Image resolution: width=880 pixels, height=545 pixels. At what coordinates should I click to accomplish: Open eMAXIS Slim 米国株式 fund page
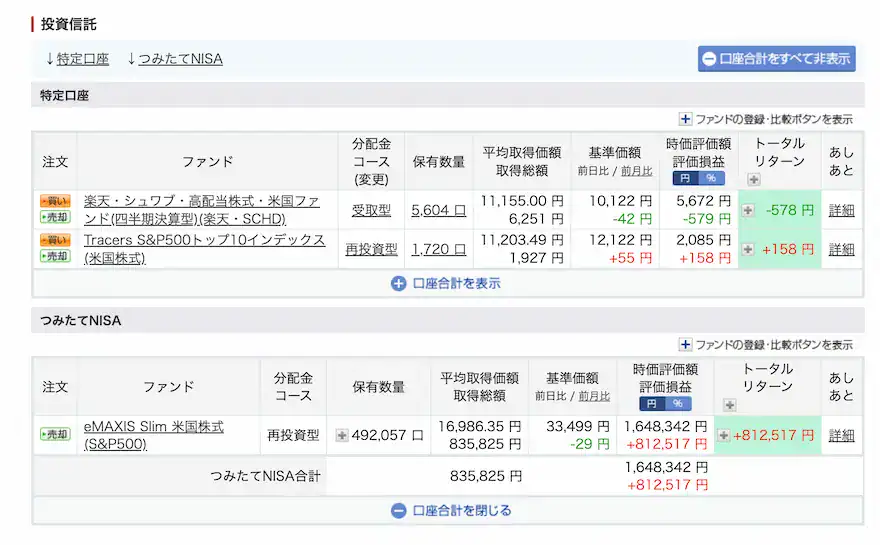[154, 435]
